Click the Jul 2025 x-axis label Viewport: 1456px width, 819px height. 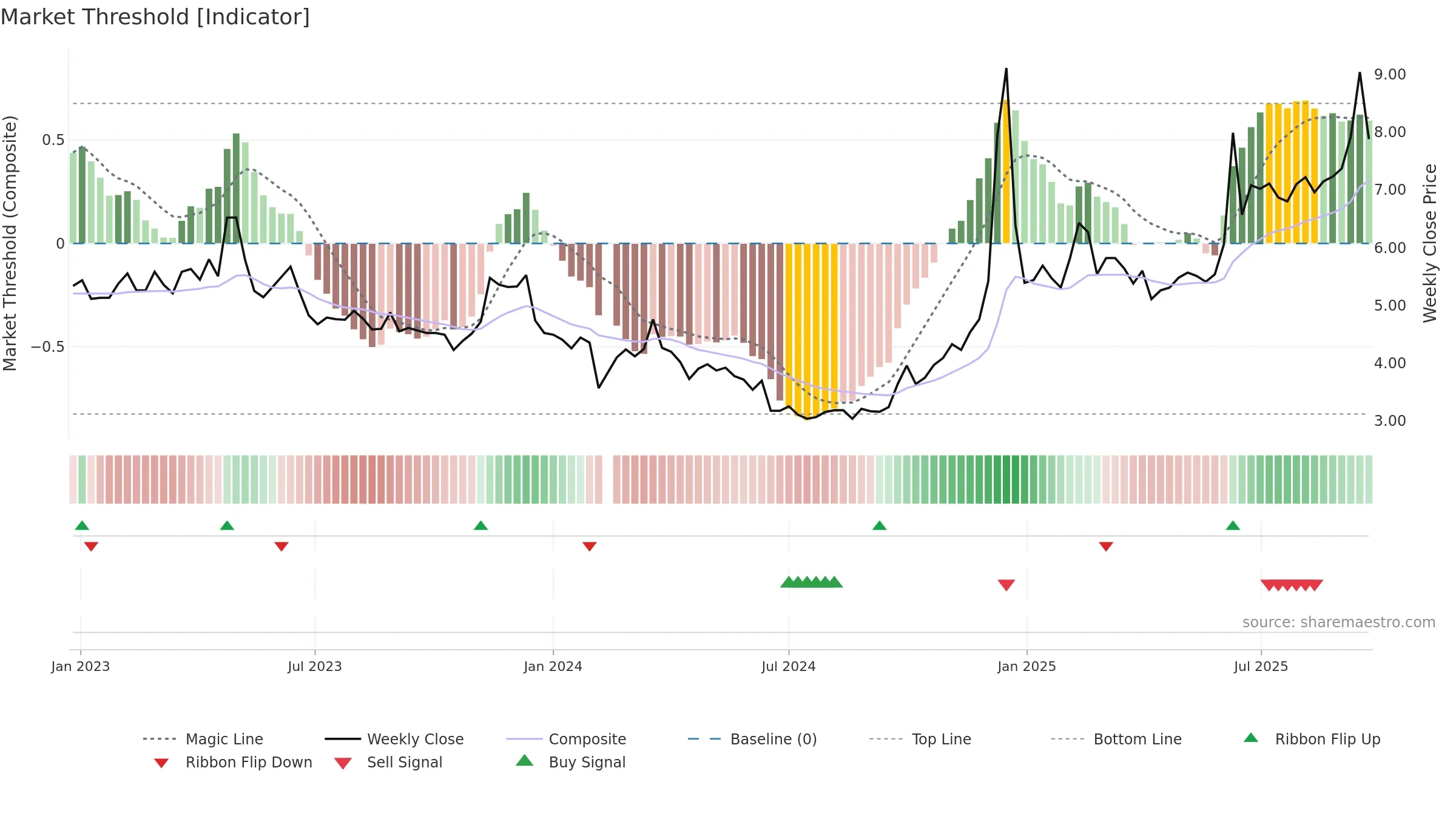coord(1261,666)
